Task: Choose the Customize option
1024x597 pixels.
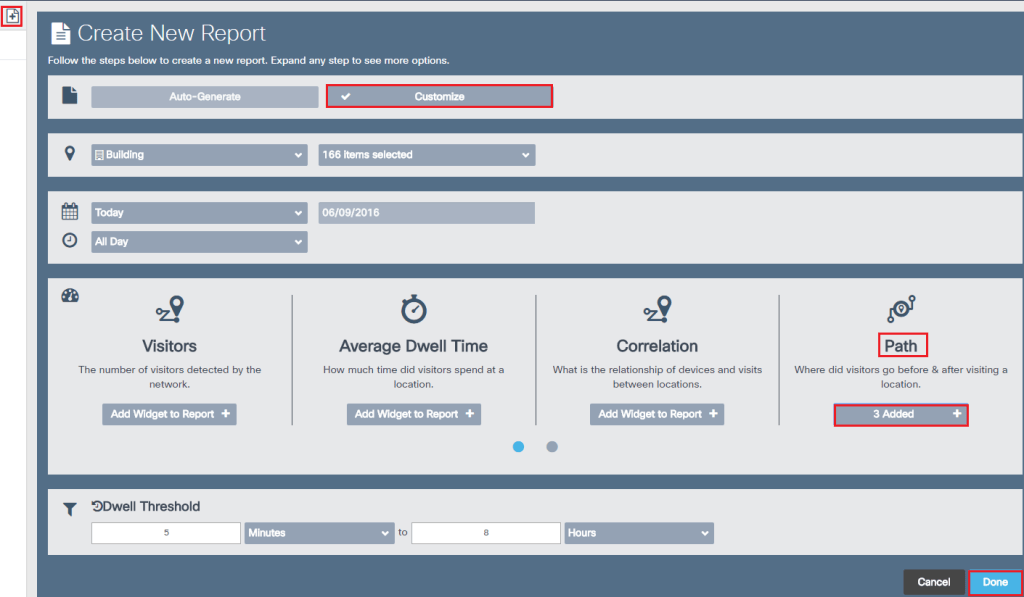Action: pos(440,97)
